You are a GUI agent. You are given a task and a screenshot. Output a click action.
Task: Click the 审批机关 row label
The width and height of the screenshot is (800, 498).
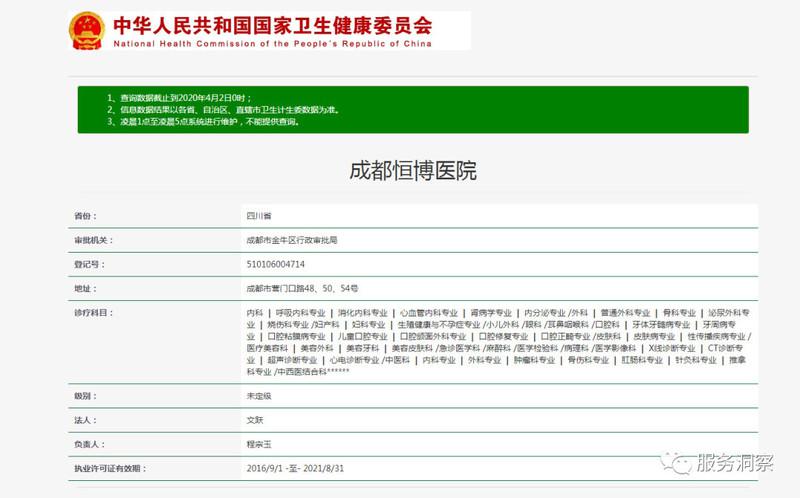click(93, 240)
